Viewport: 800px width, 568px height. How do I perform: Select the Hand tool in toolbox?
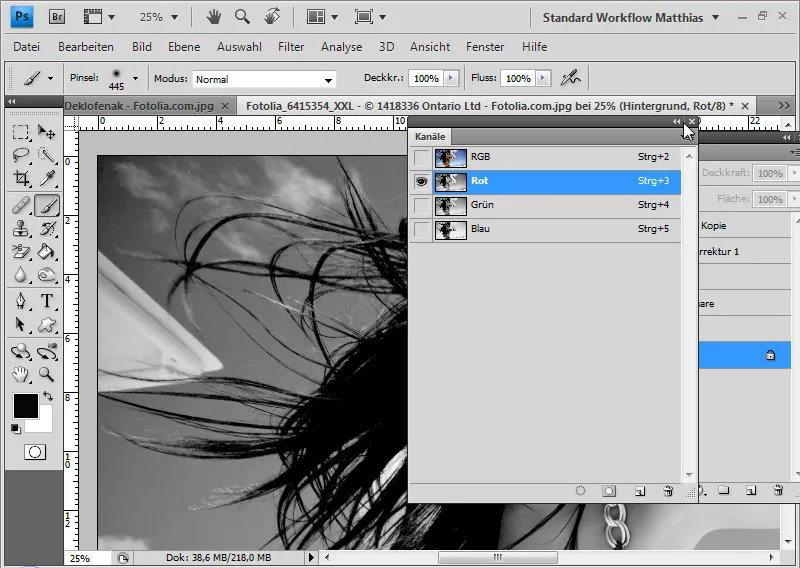(20, 375)
